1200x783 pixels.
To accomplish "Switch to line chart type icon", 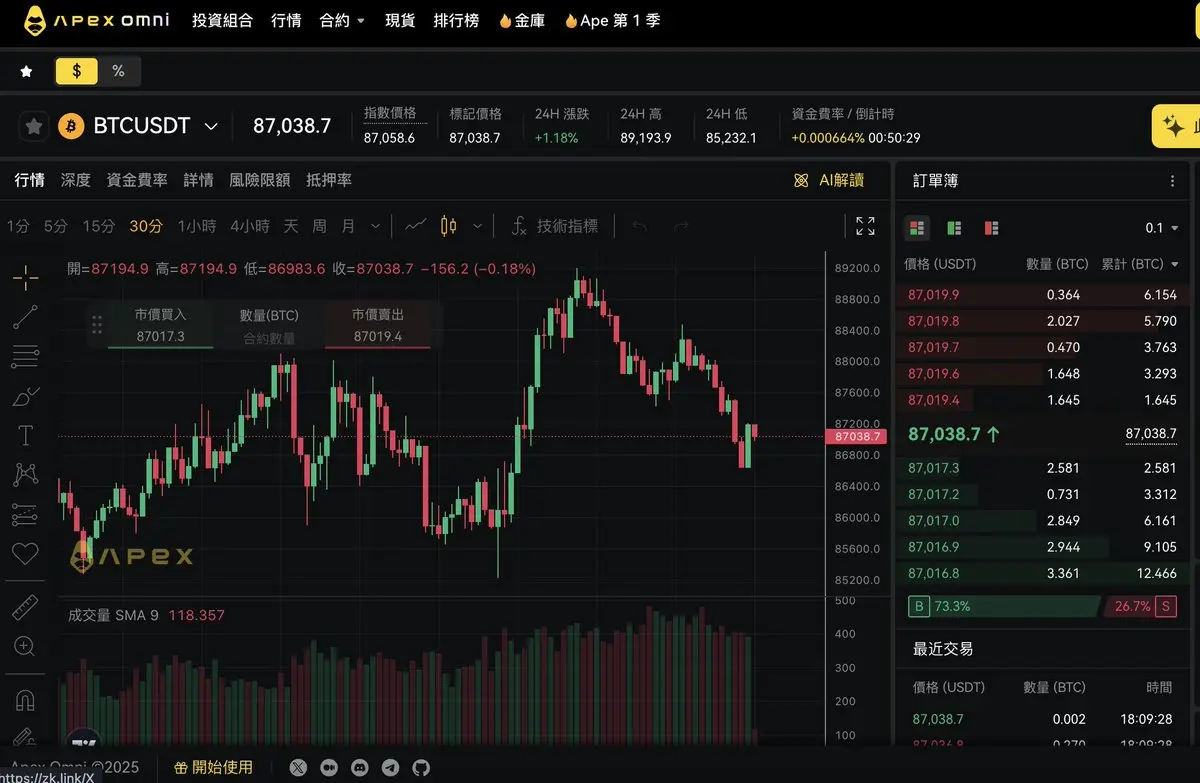I will pos(416,226).
